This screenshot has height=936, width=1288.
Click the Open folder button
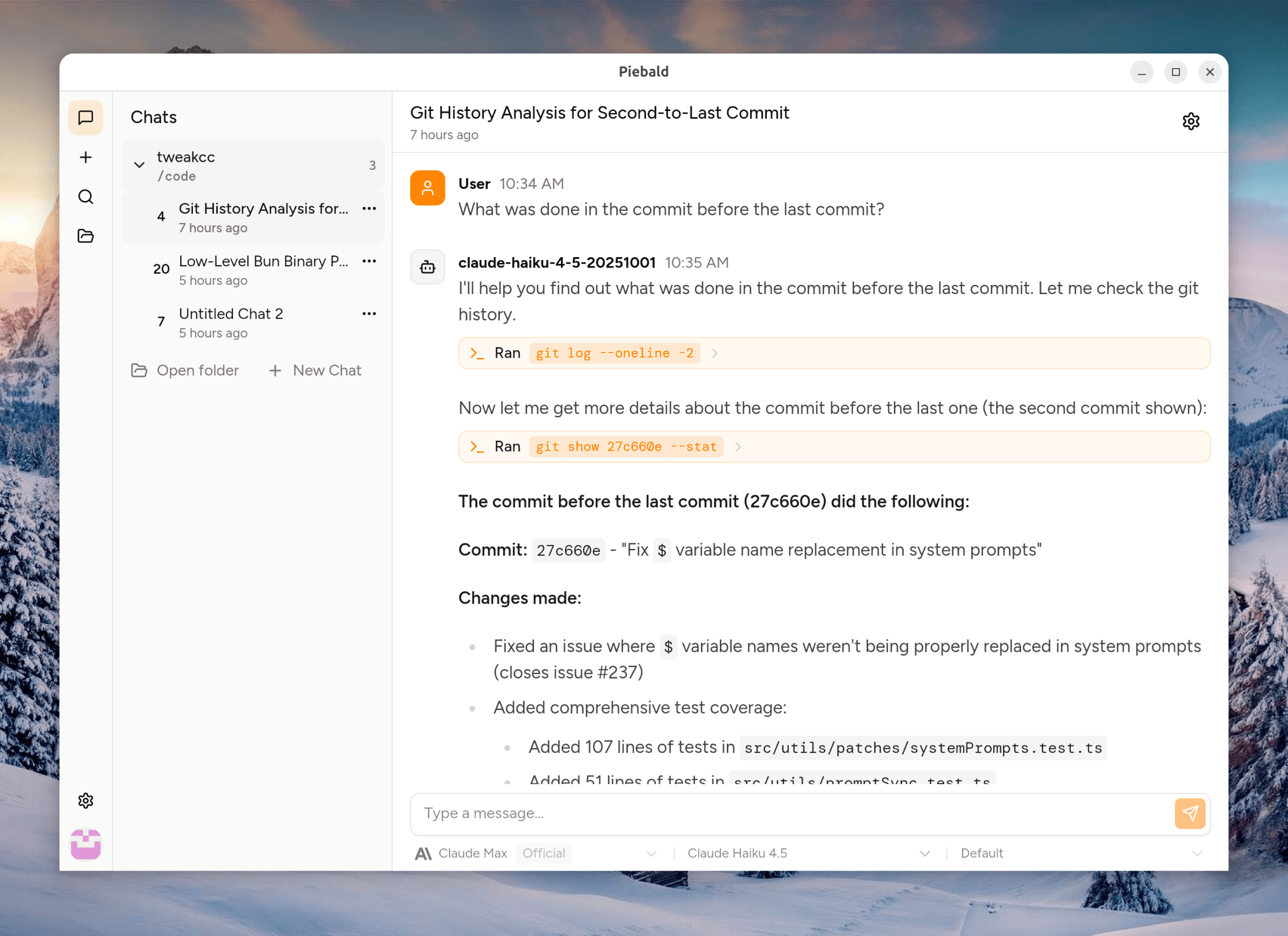(x=185, y=370)
